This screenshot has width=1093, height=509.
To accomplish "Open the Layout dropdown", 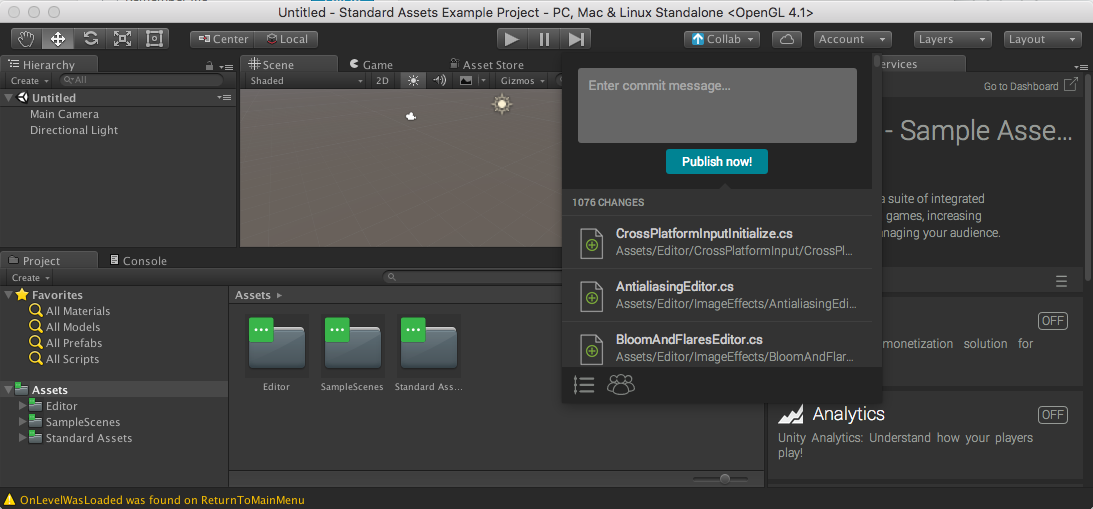I will (x=1043, y=40).
